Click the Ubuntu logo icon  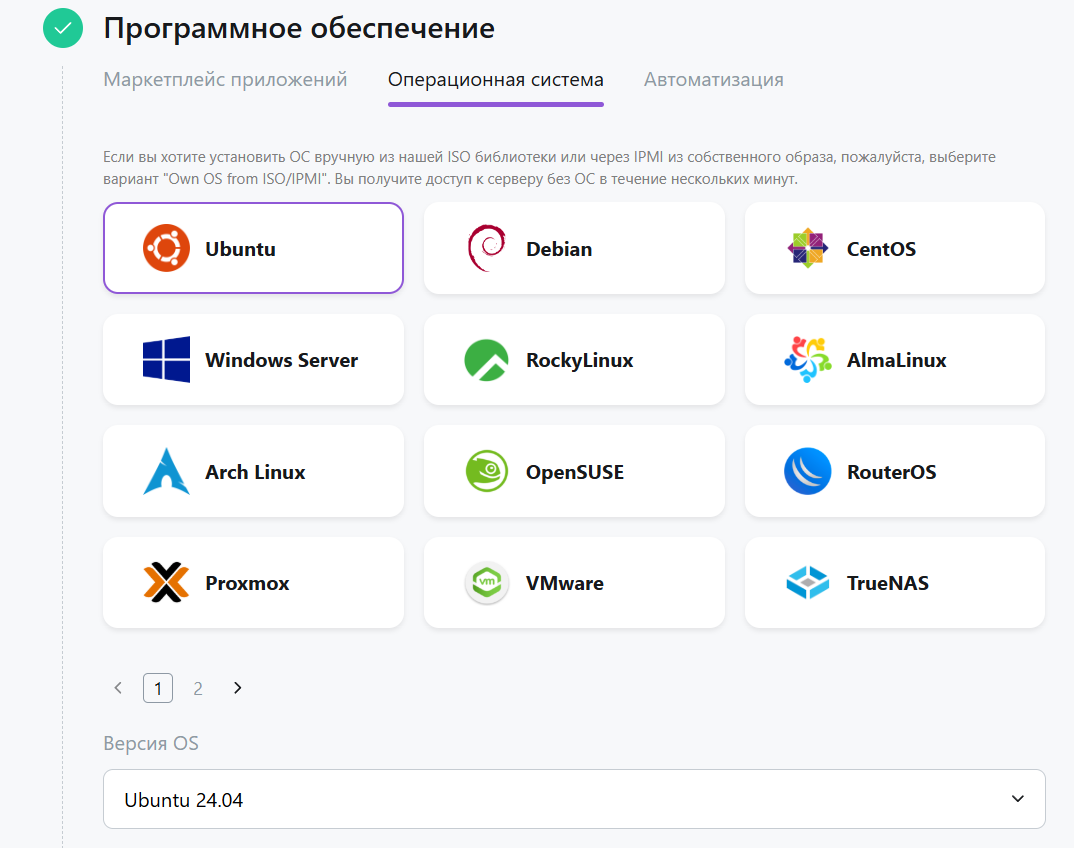[166, 249]
